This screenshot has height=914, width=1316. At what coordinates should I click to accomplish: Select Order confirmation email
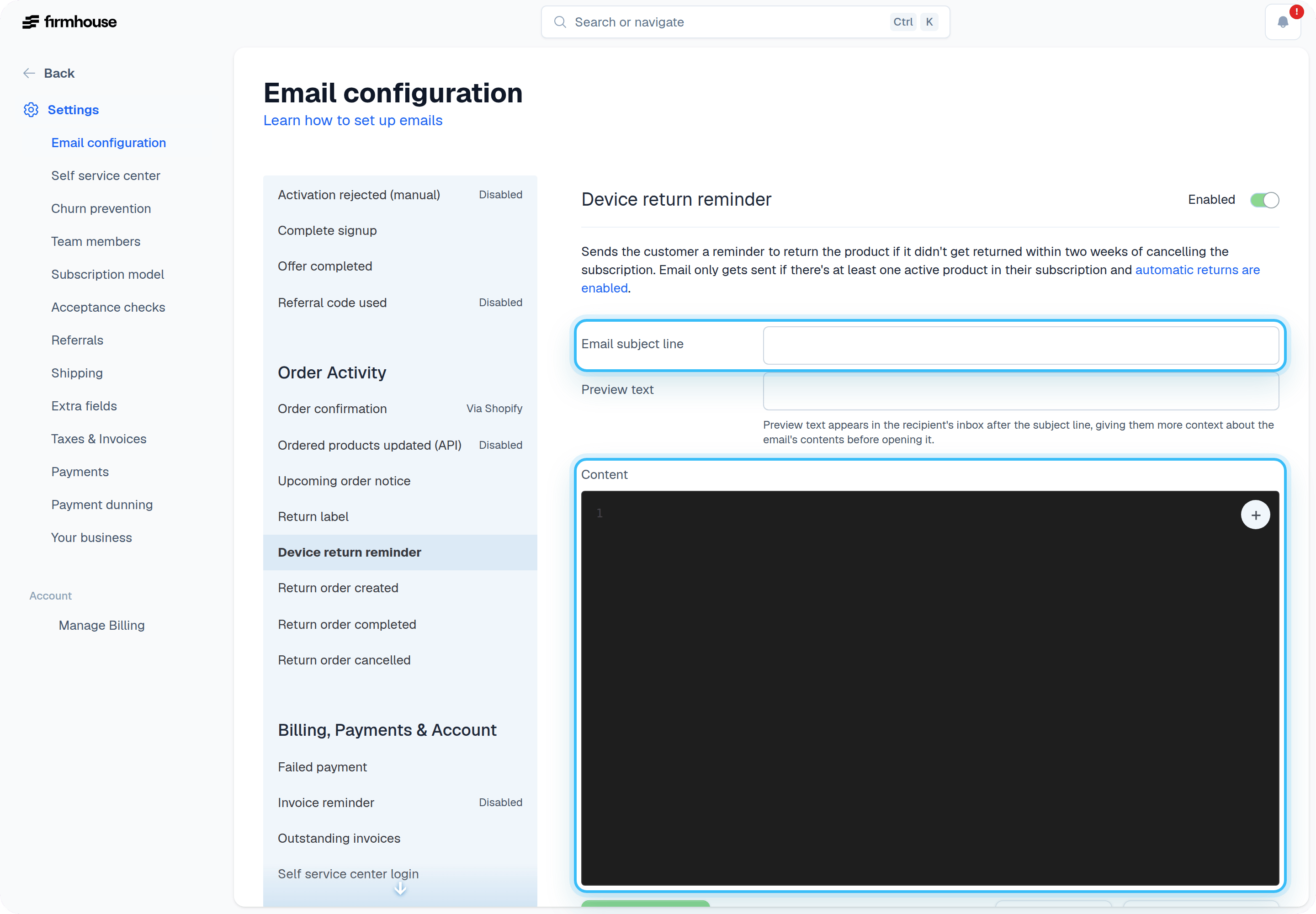[x=400, y=409]
